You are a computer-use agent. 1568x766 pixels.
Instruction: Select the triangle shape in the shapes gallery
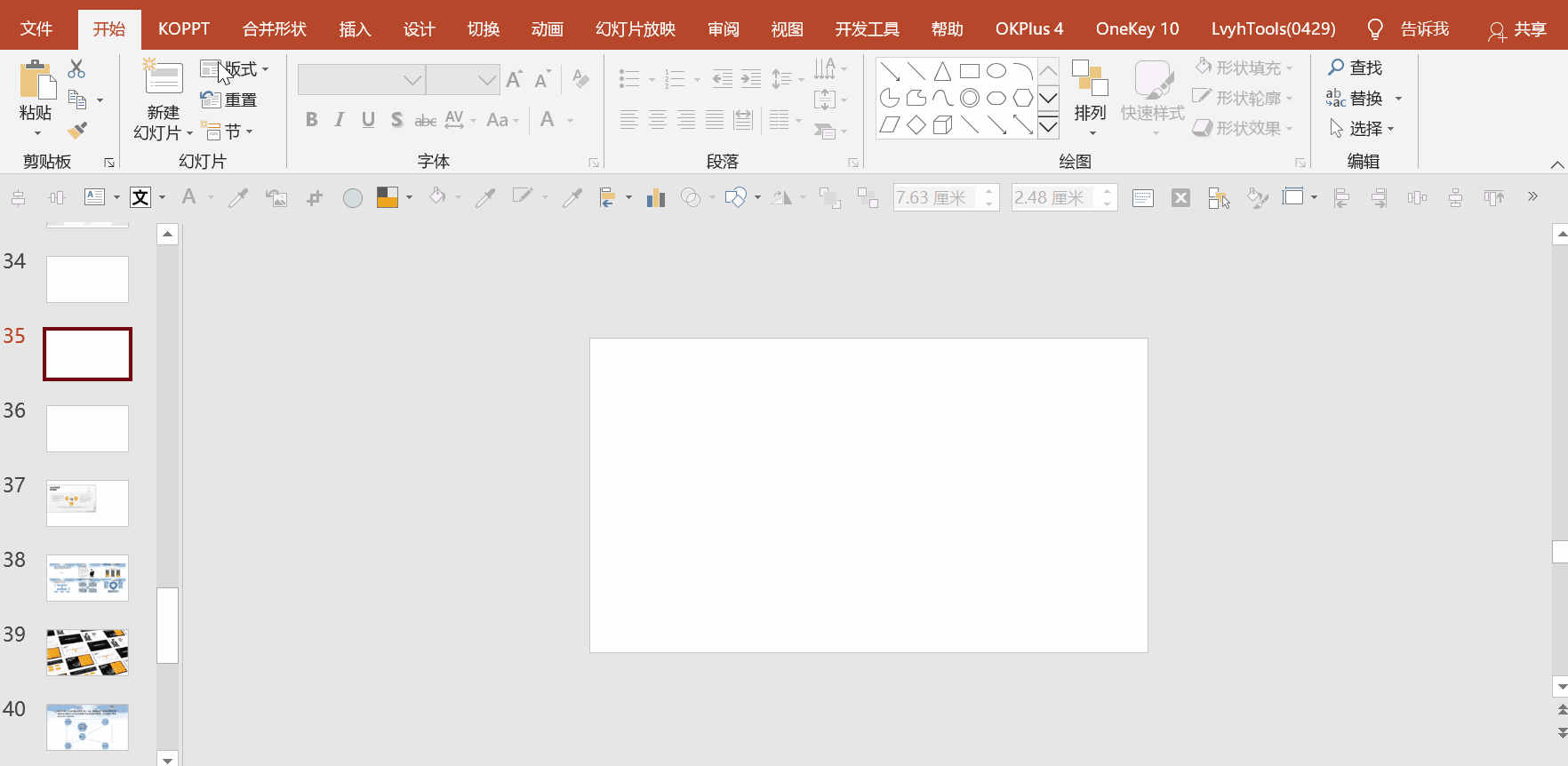pyautogui.click(x=942, y=71)
